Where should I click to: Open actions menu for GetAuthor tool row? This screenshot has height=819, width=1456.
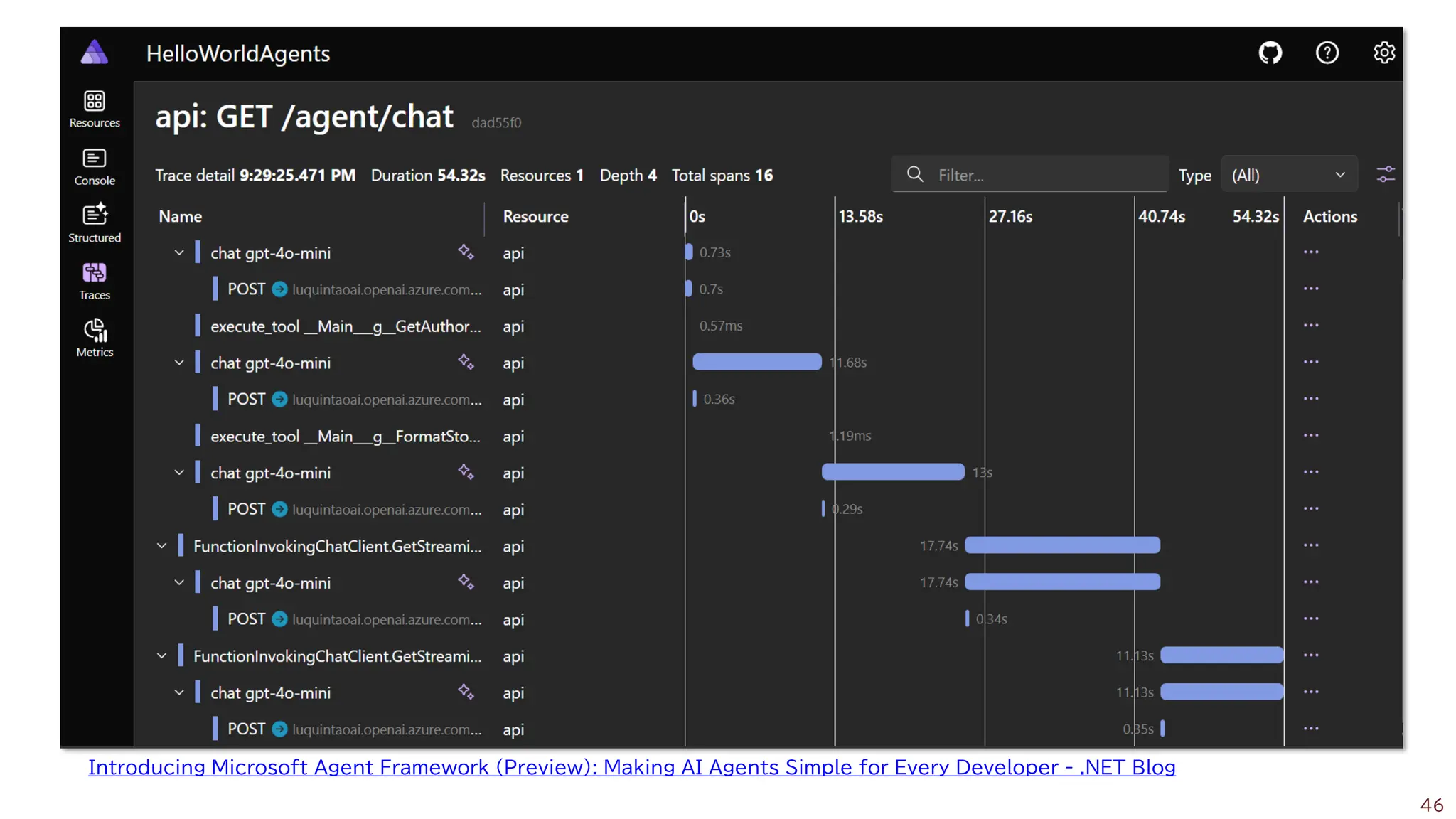(x=1311, y=326)
